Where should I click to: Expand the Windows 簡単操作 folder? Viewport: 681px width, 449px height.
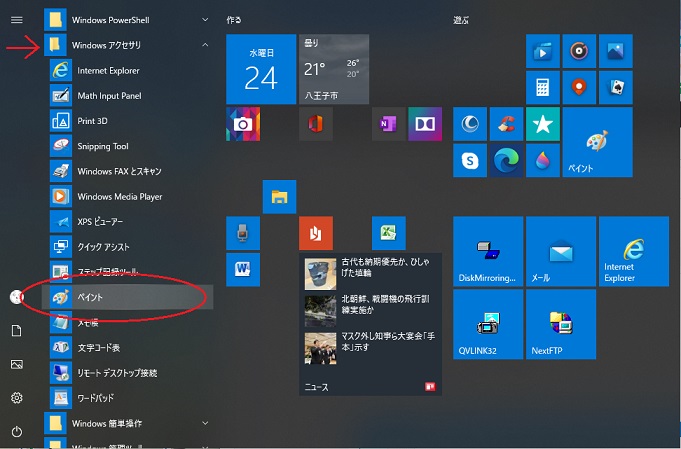point(128,423)
